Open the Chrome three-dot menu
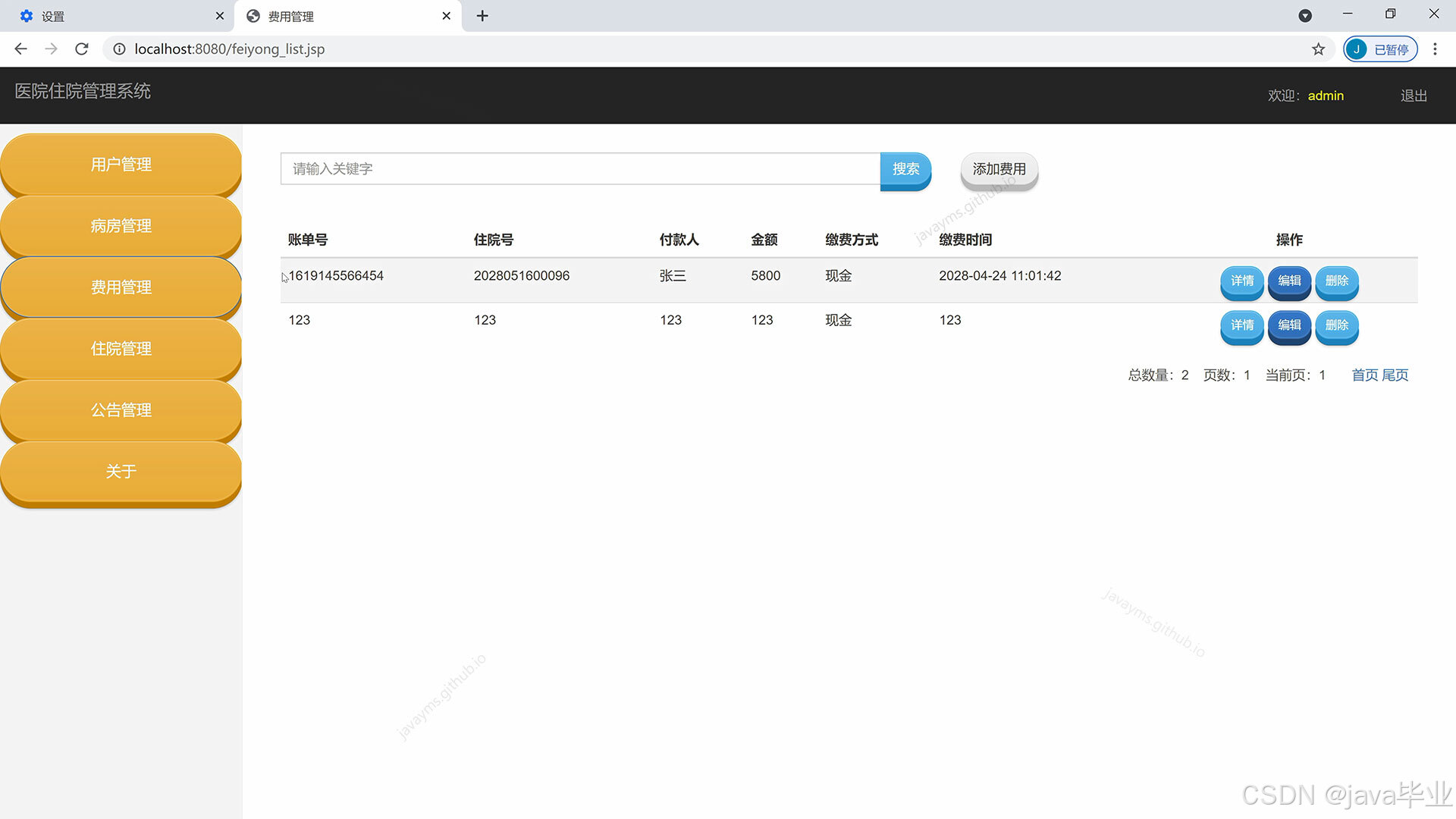1456x819 pixels. pos(1435,49)
